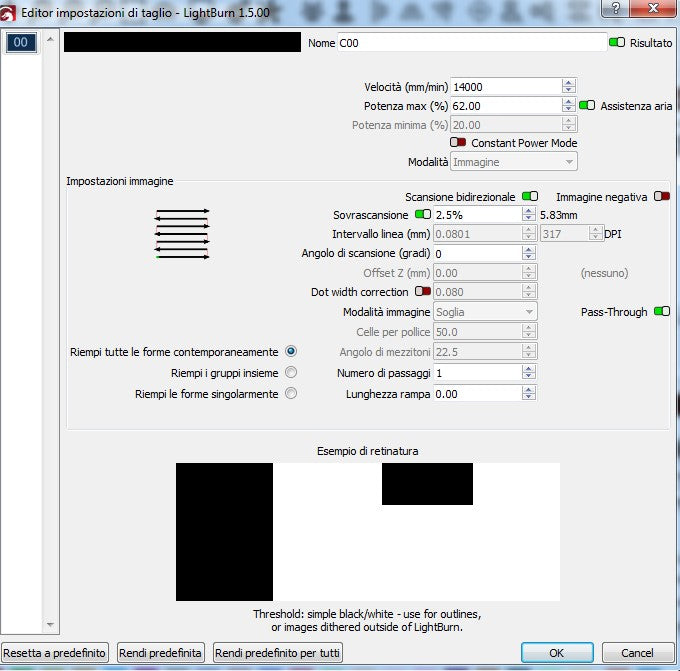
Task: Select layer 00 in the list
Action: (x=22, y=43)
